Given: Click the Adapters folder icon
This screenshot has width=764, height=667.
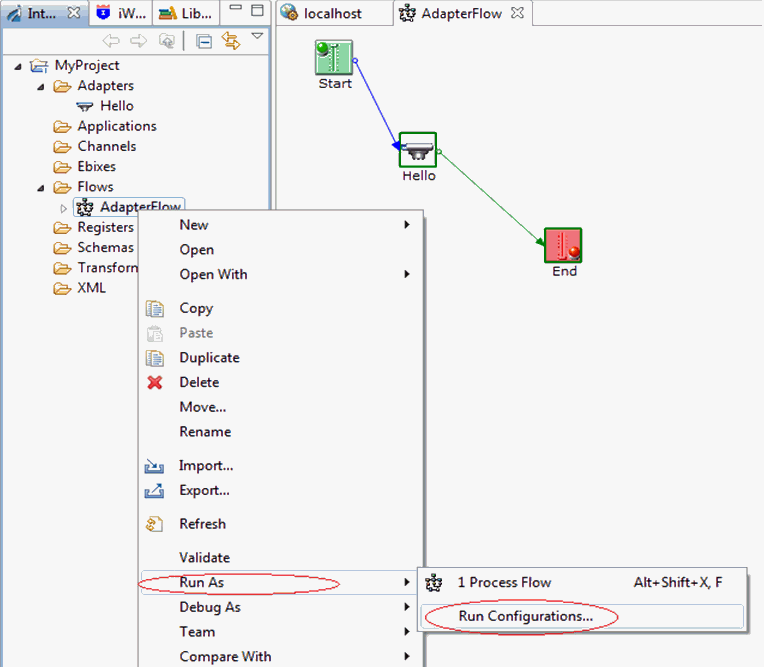Looking at the screenshot, I should tap(62, 86).
